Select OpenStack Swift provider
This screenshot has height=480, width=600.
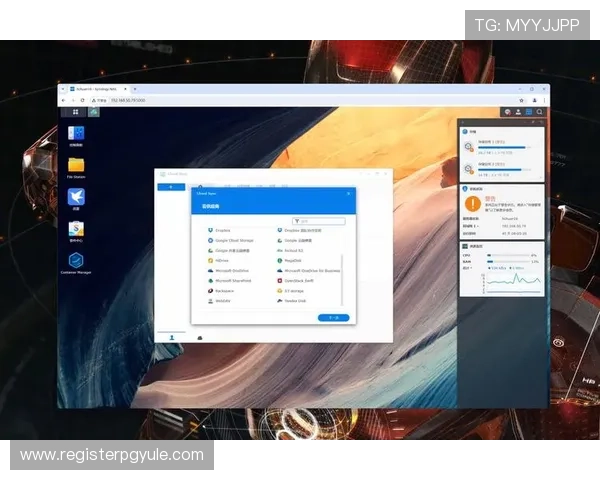tap(295, 281)
